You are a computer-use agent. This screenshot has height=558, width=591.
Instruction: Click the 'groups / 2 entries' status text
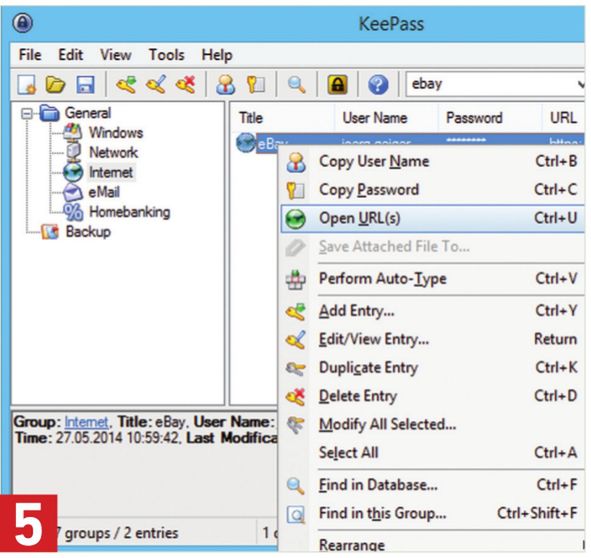121,533
